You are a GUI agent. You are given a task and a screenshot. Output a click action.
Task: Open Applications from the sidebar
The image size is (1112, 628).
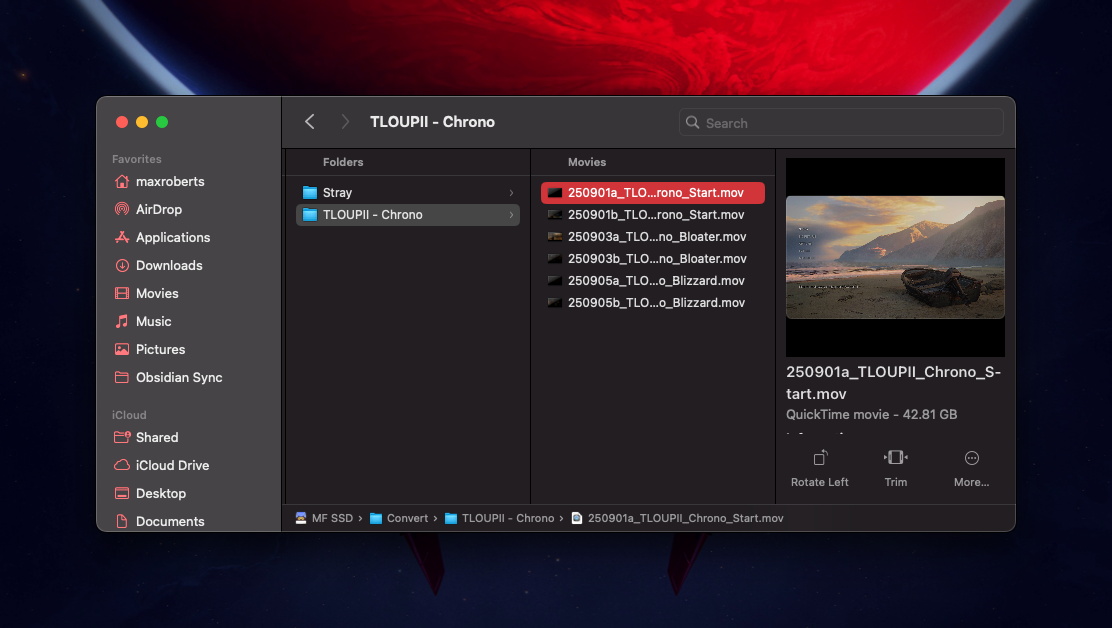(172, 237)
